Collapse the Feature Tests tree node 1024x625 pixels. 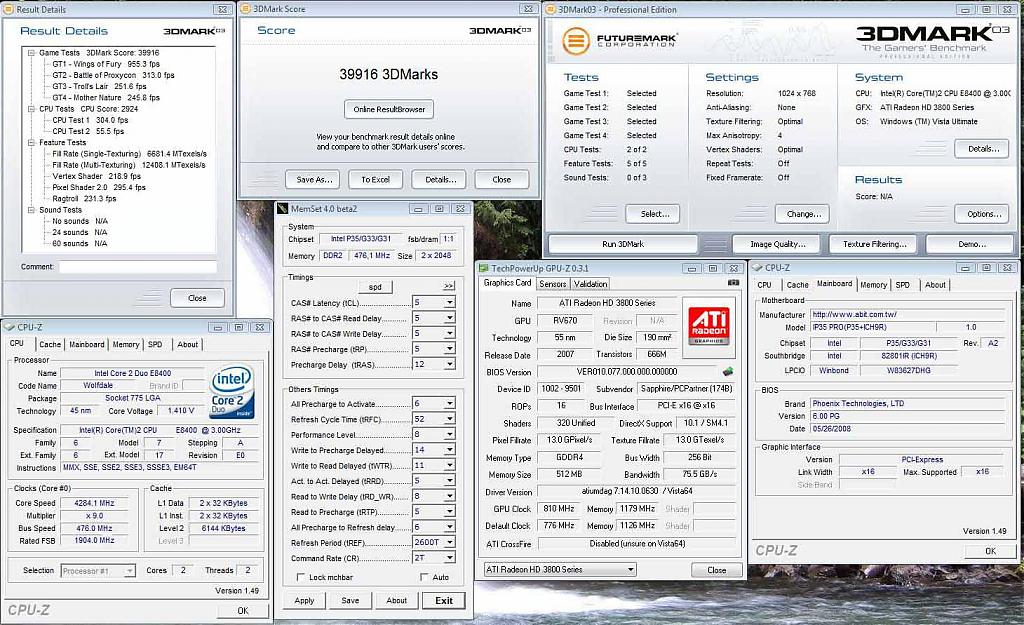pos(31,142)
